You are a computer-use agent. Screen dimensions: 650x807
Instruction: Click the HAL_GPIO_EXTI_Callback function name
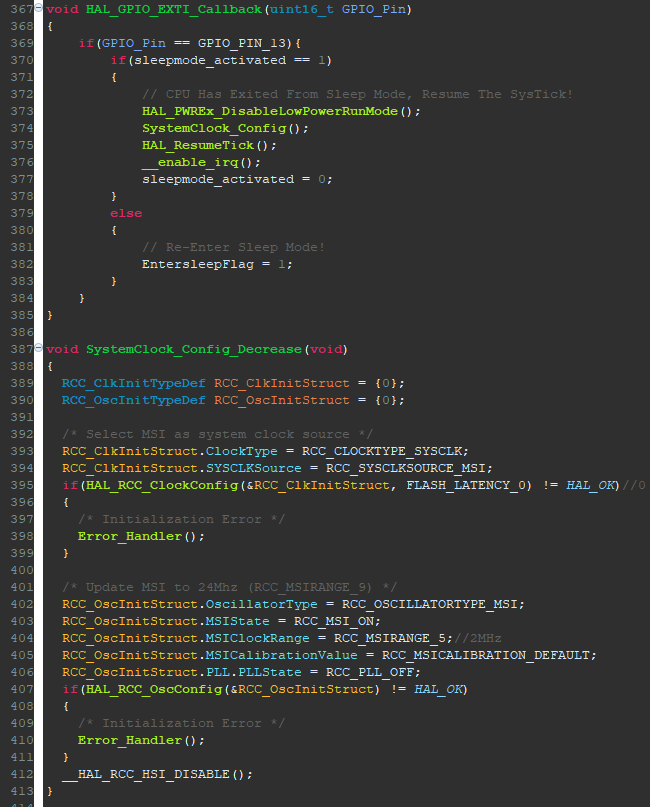point(173,9)
